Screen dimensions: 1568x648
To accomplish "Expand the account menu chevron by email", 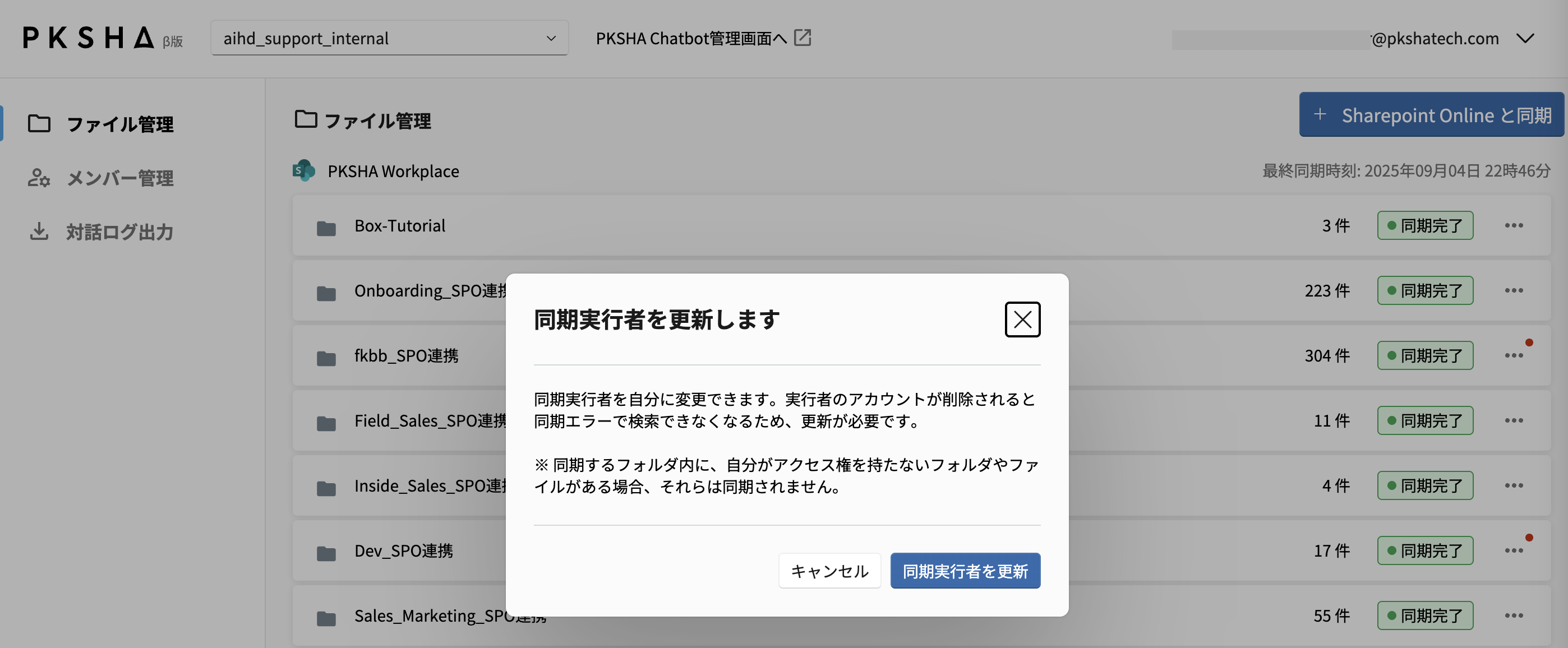I will 1525,38.
